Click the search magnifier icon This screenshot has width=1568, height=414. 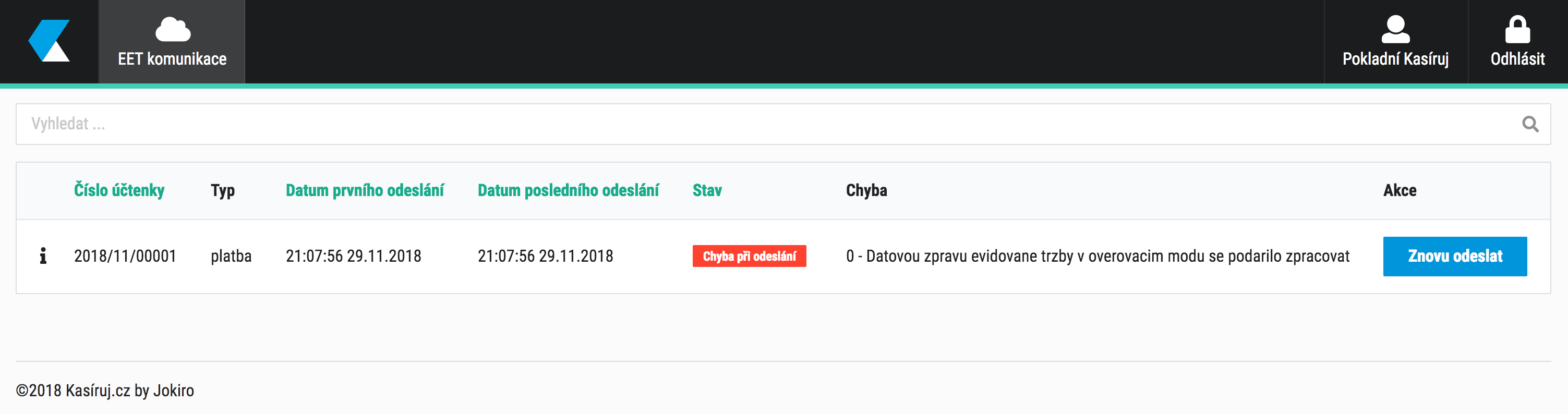(1530, 124)
